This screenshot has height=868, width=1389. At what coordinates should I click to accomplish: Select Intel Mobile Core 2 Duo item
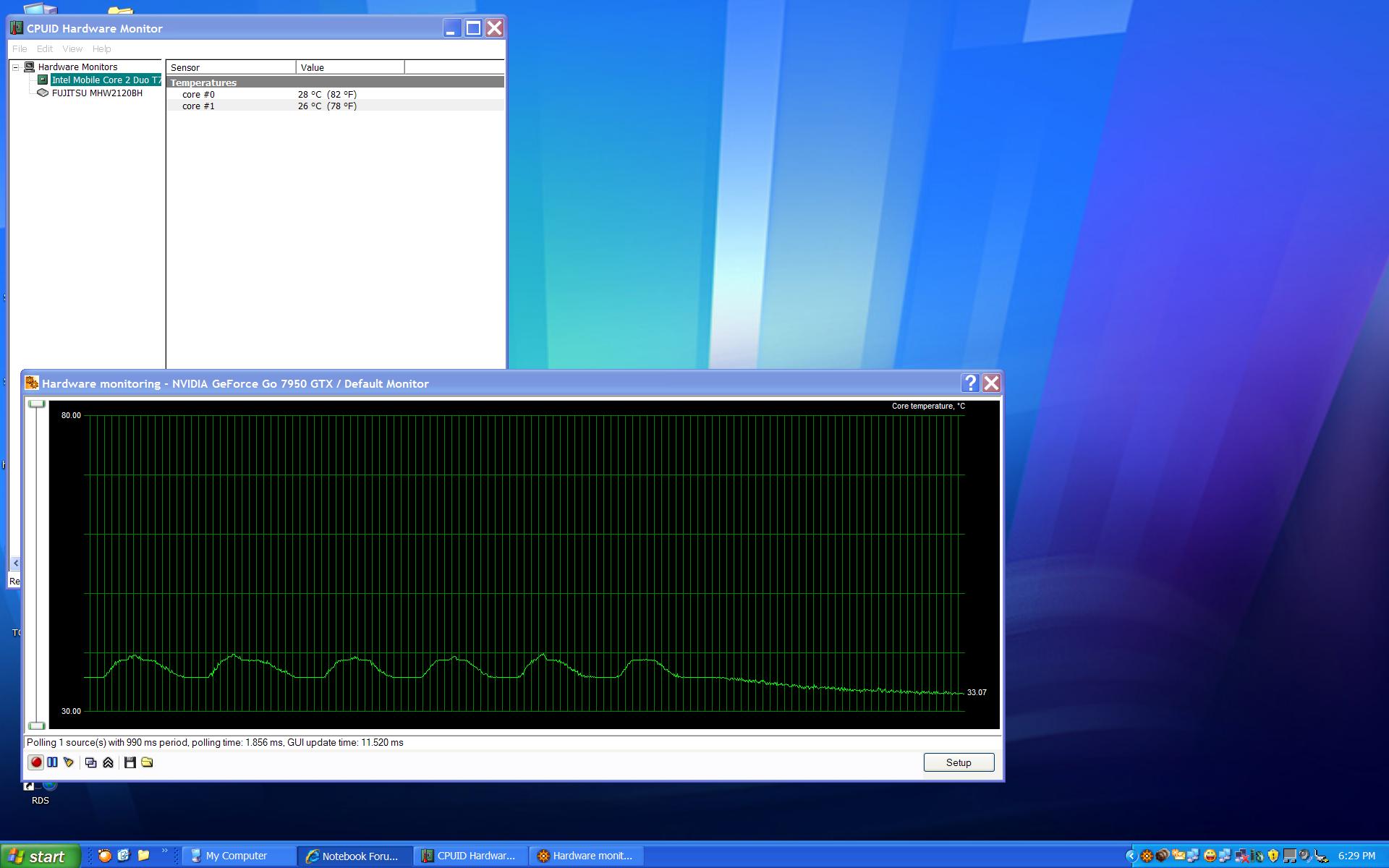106,80
